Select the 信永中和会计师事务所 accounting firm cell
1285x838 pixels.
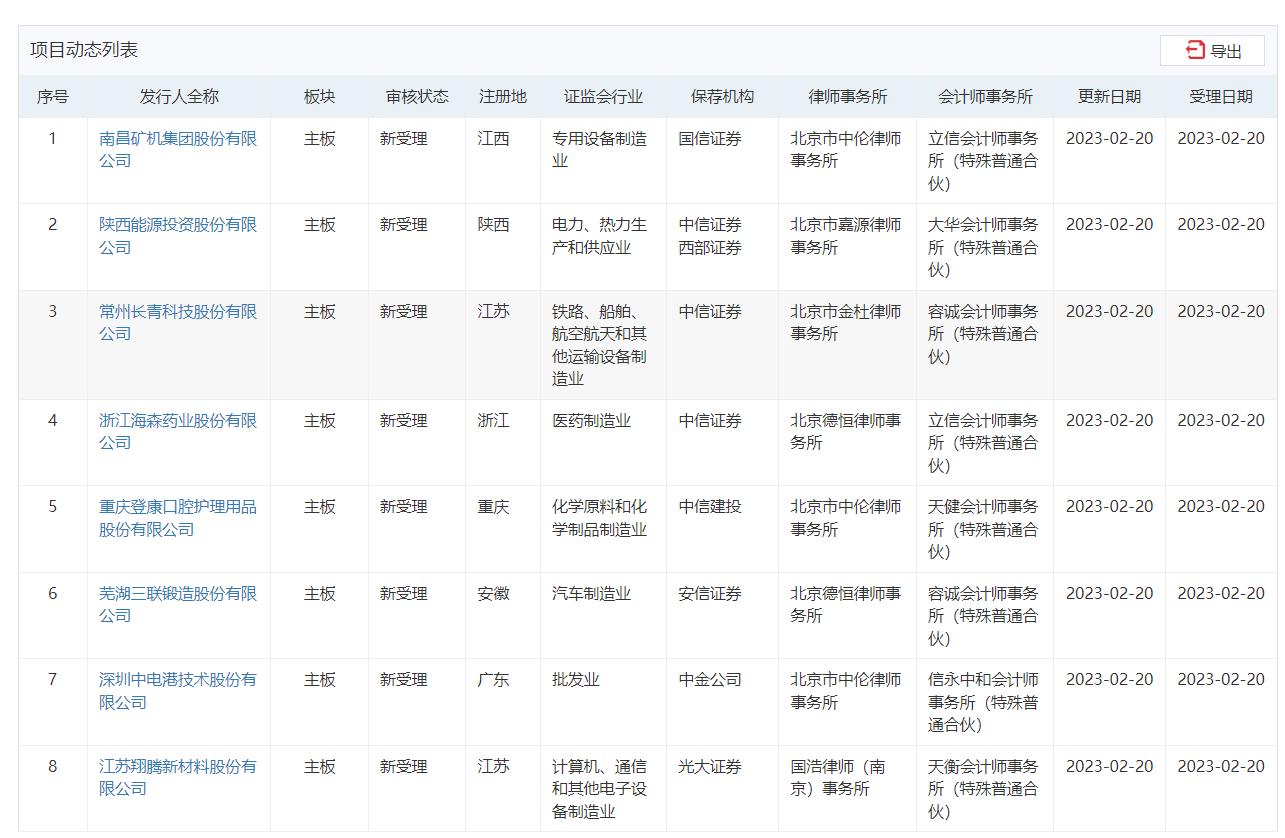[983, 702]
